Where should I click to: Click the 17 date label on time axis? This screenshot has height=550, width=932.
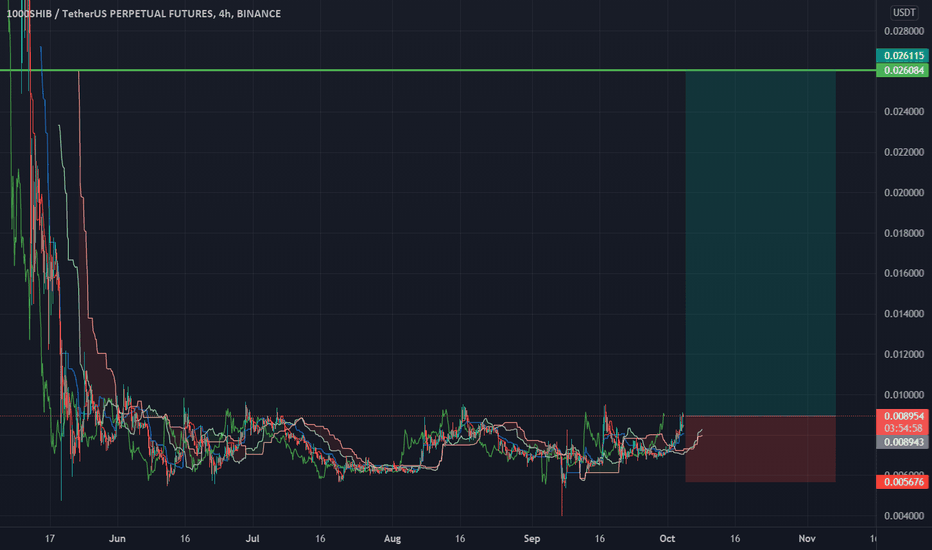tap(50, 538)
